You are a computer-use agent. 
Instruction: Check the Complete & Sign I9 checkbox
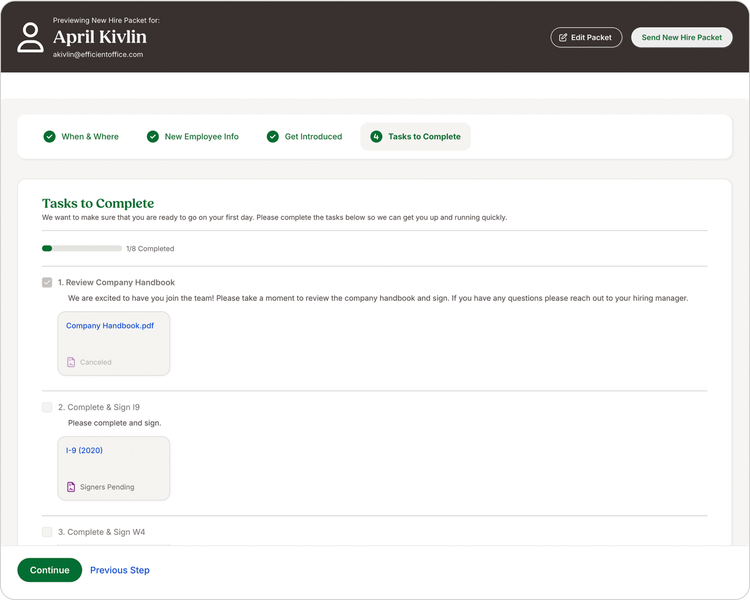[47, 407]
